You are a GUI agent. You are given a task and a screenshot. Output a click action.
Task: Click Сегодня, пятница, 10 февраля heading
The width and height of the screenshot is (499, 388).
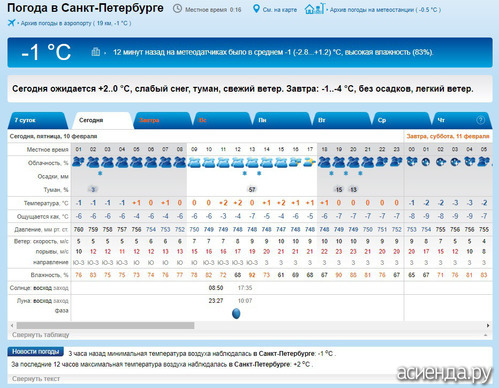[53, 136]
